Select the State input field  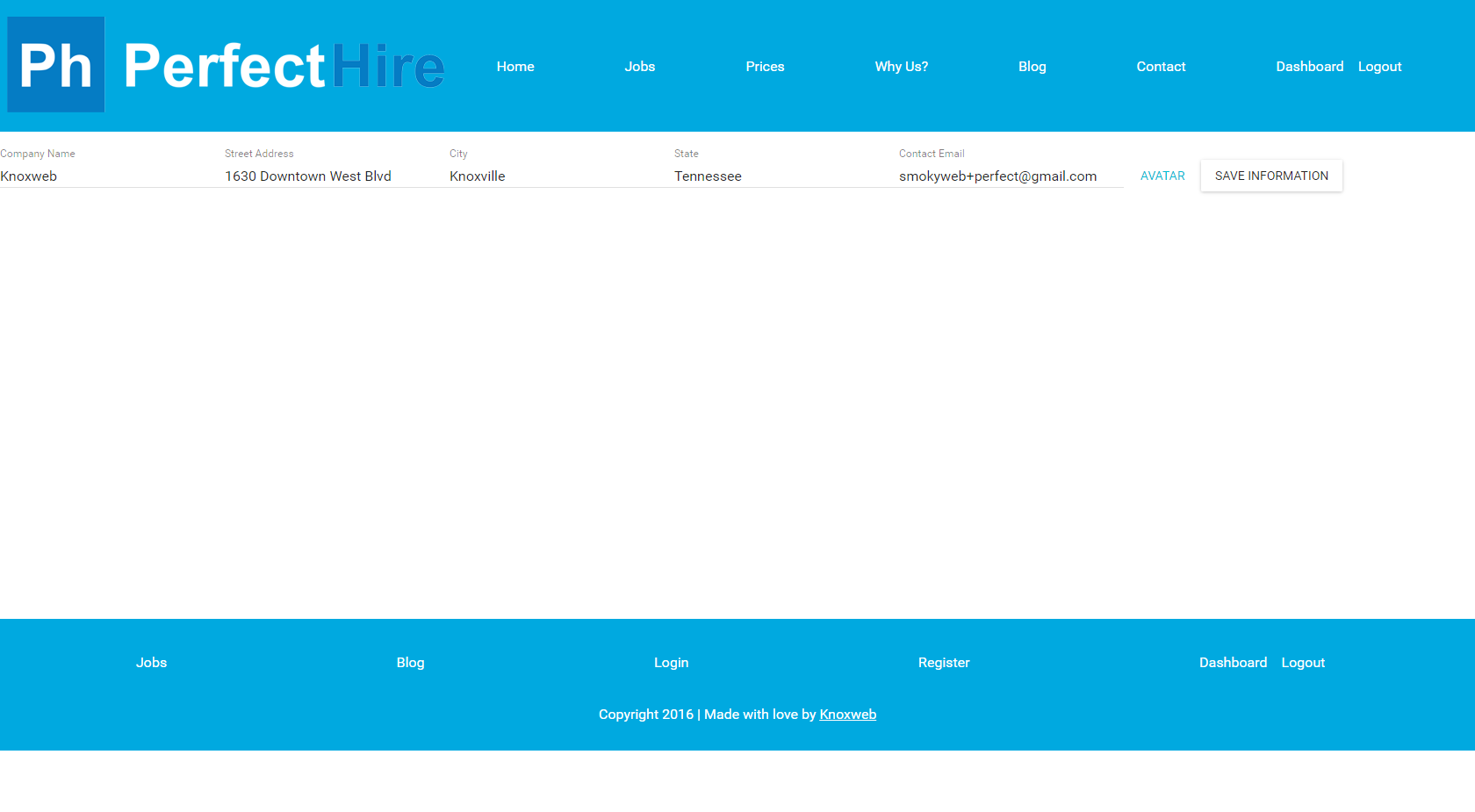(787, 176)
